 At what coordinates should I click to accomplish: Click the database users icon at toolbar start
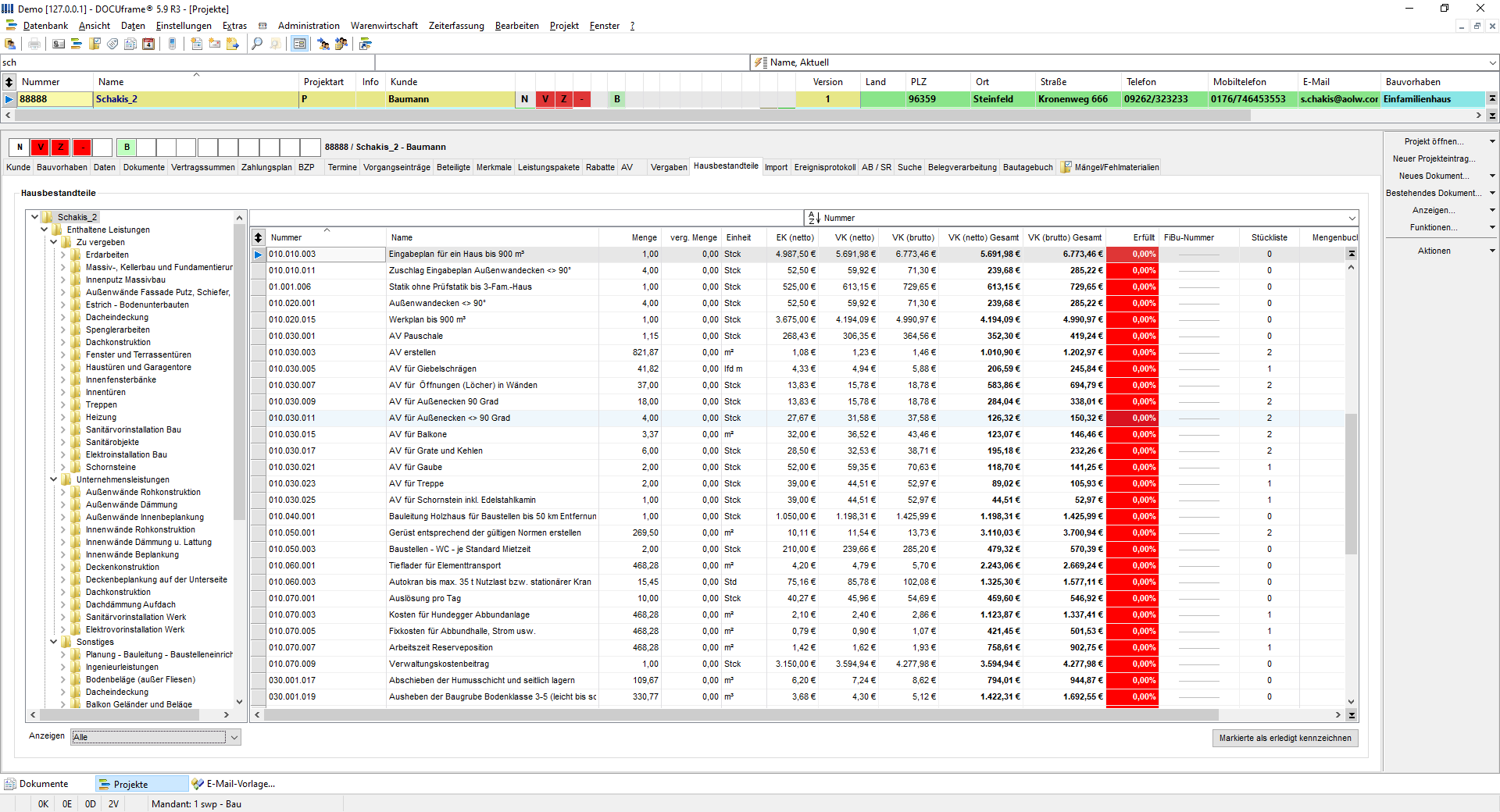coord(11,44)
